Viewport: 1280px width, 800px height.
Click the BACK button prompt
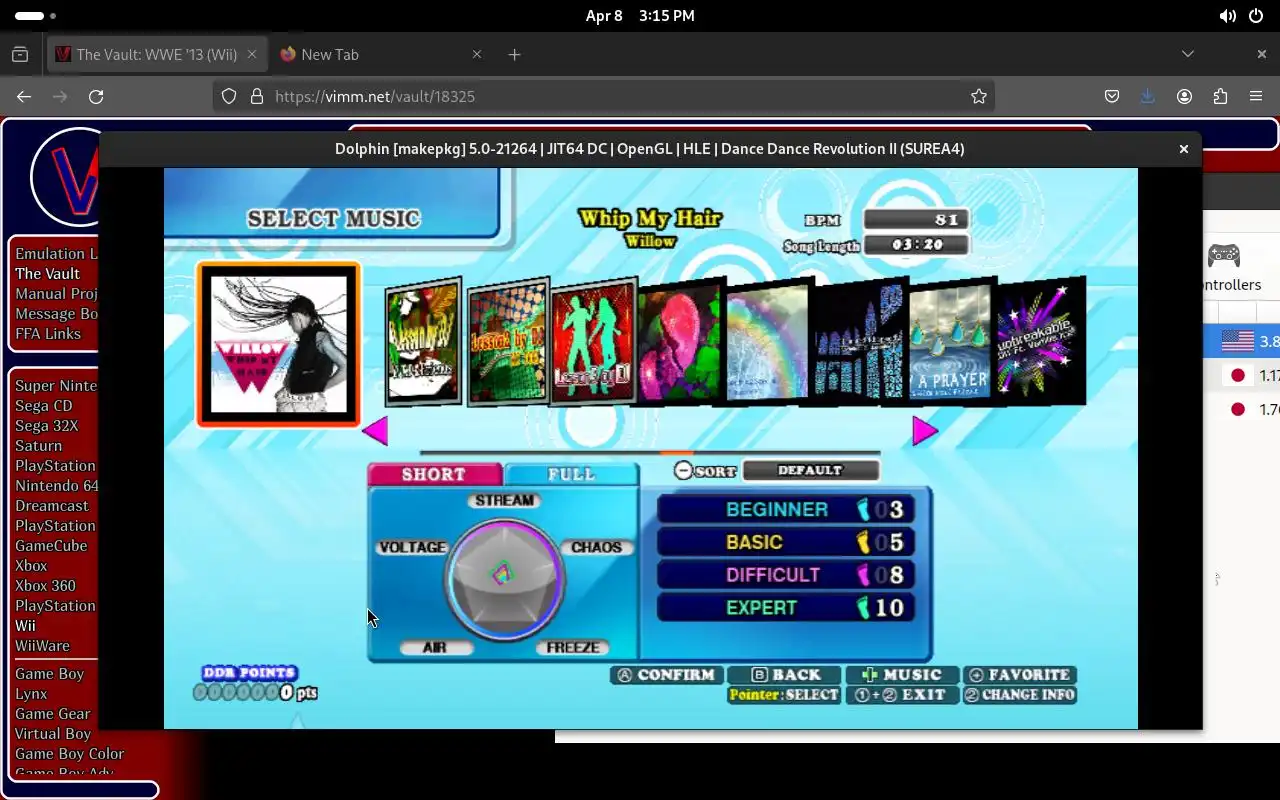click(x=785, y=675)
